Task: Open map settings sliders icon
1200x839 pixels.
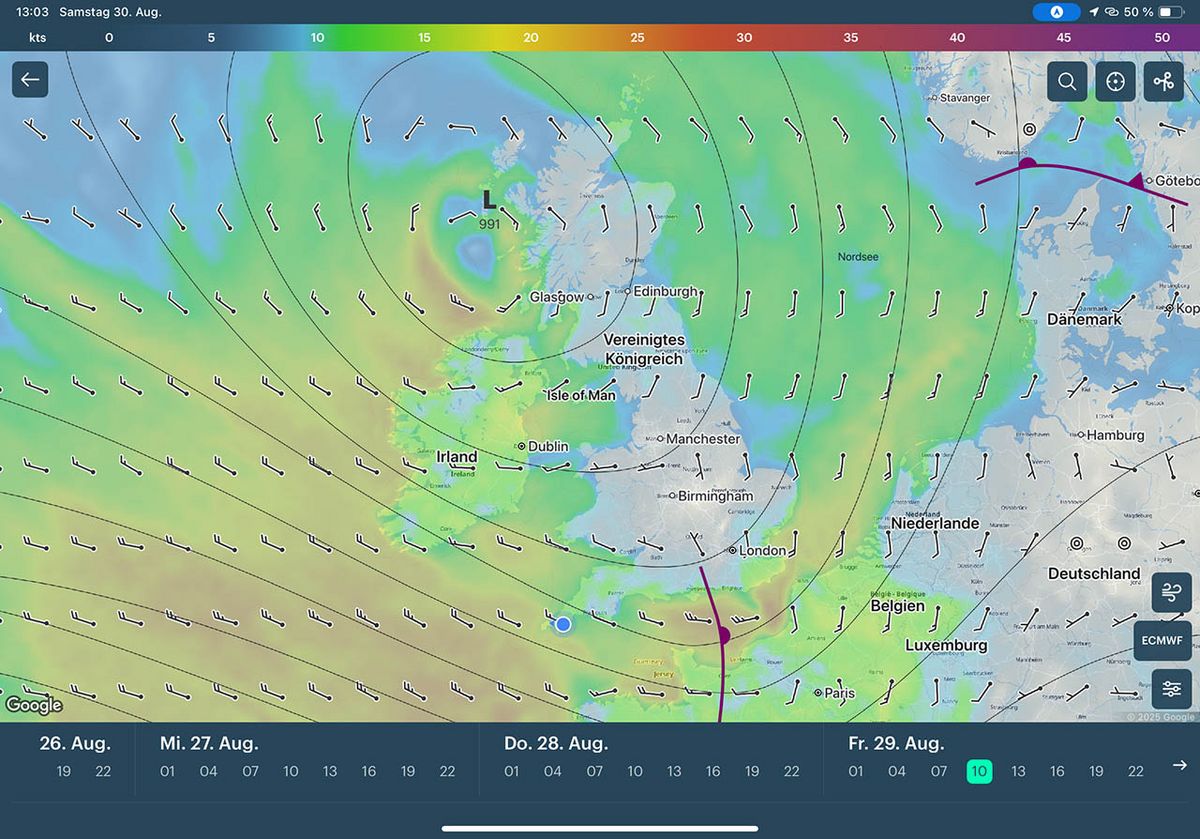Action: 1172,689
